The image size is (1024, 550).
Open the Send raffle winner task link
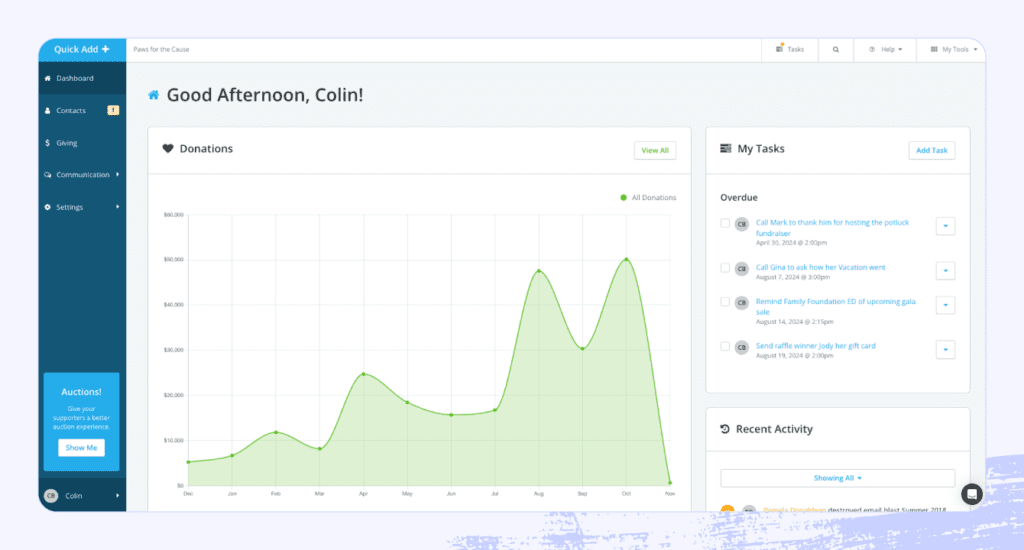coord(815,346)
